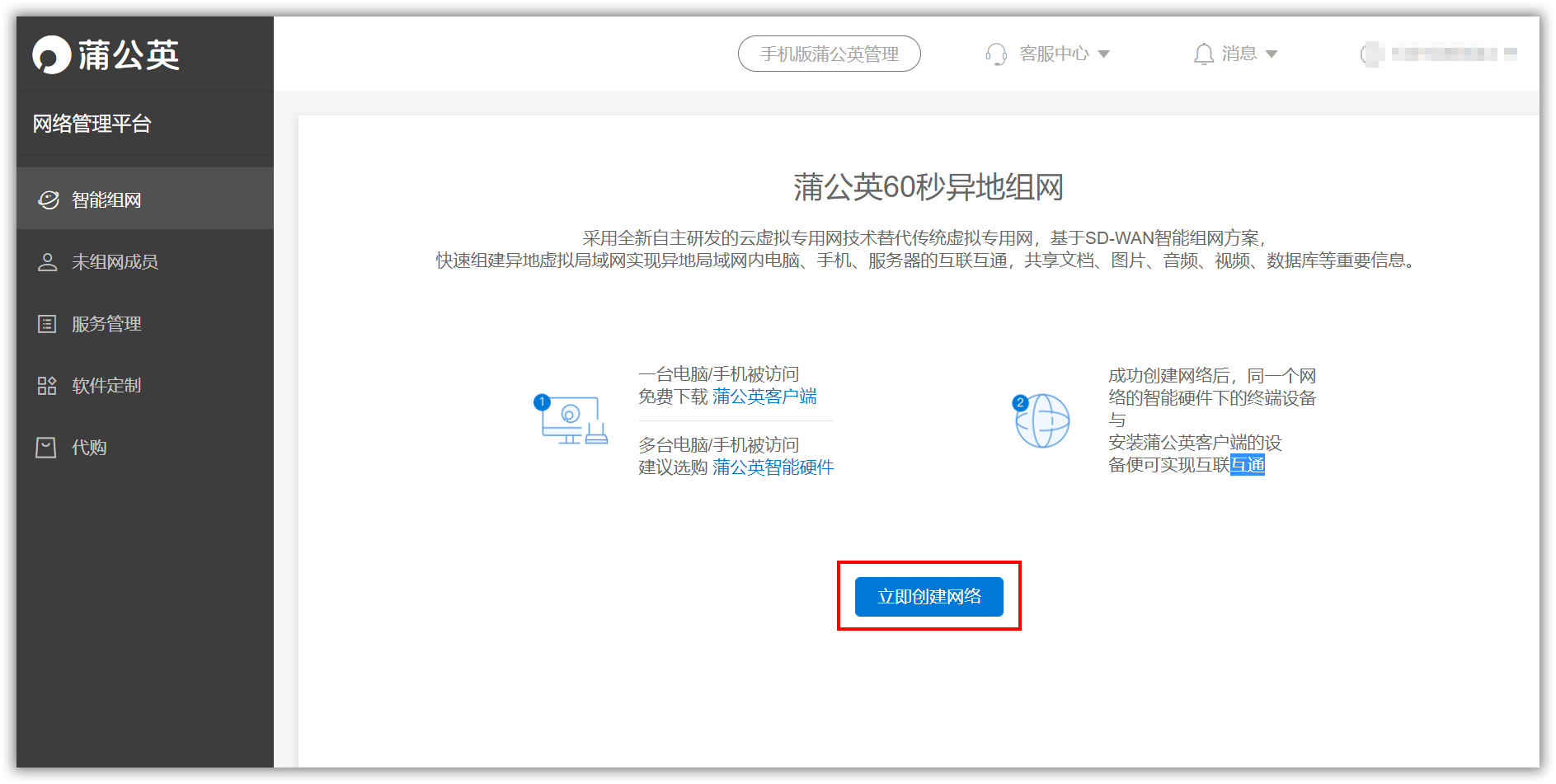Click the 立即创建网络 button
Image resolution: width=1556 pixels, height=784 pixels.
tap(929, 597)
